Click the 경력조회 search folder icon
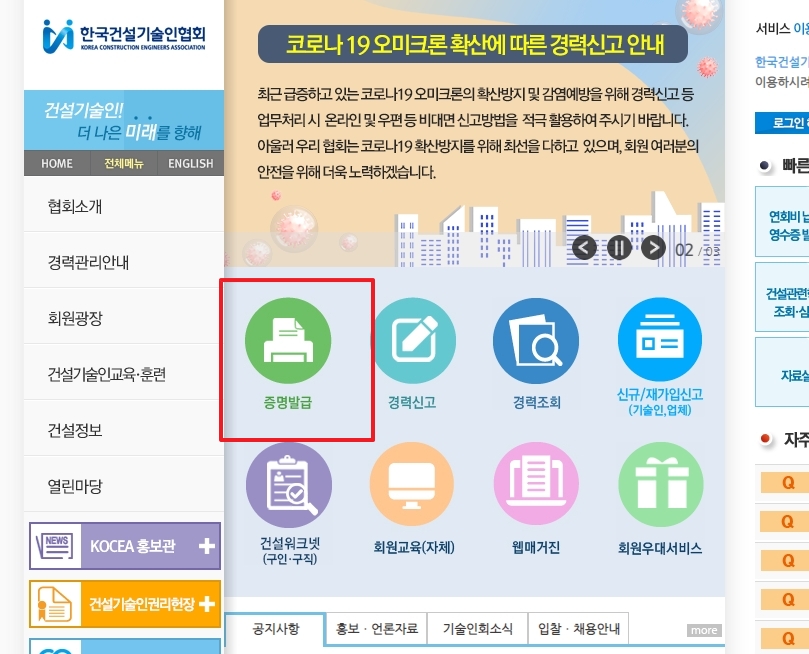809x654 pixels. (x=536, y=340)
